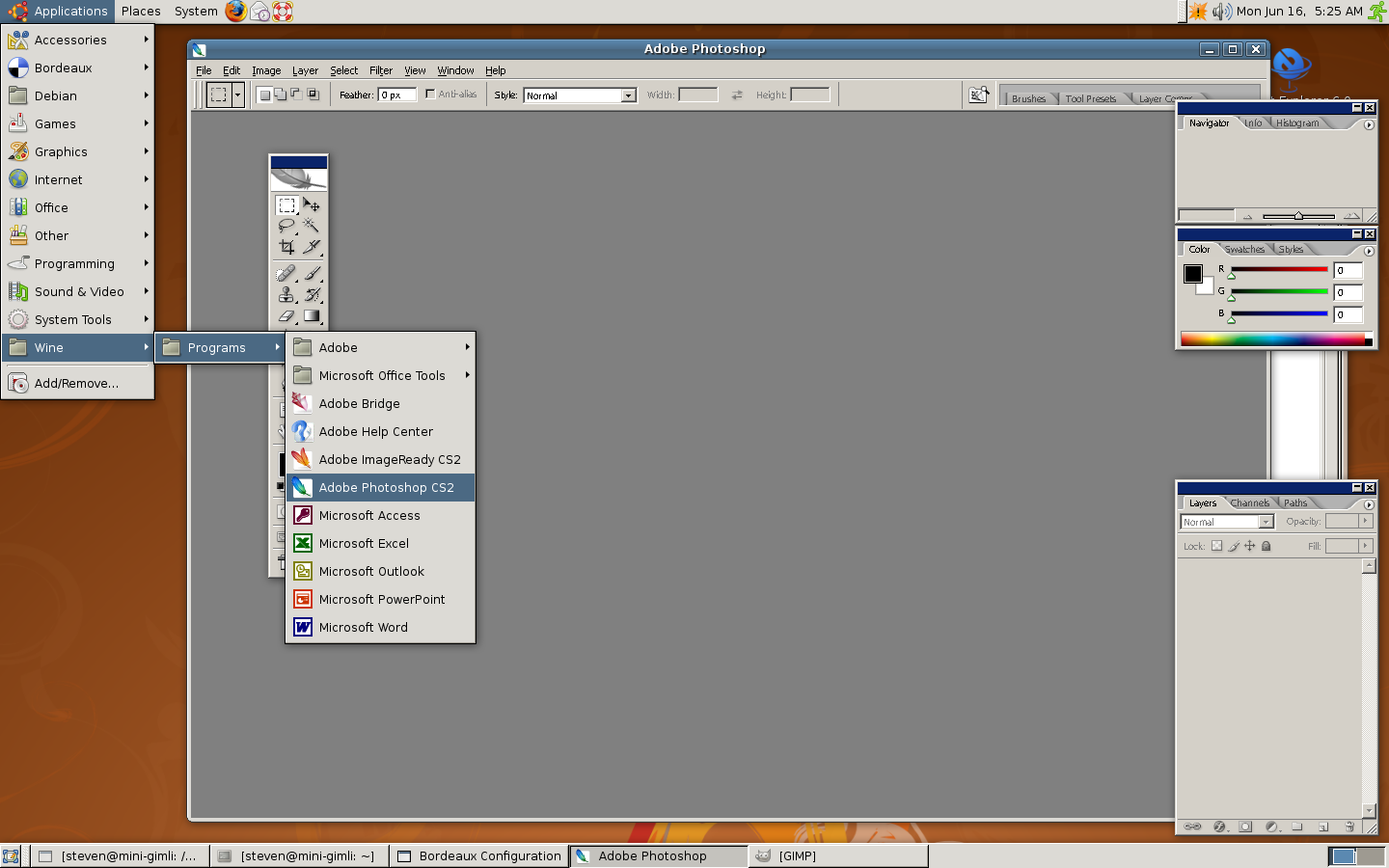
Task: Click the link layers icon in Layers panel
Action: coord(1193,827)
